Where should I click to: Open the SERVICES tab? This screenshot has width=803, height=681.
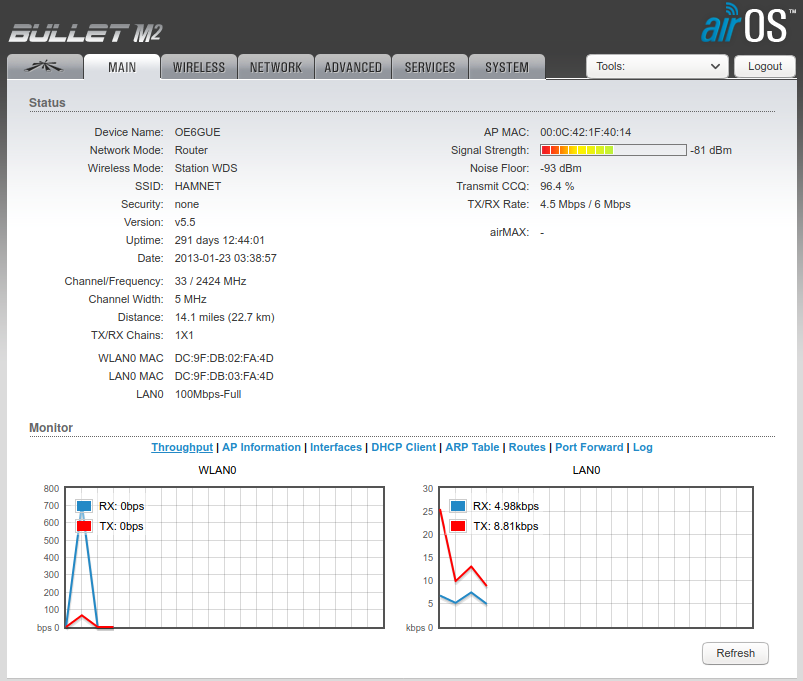[x=430, y=67]
